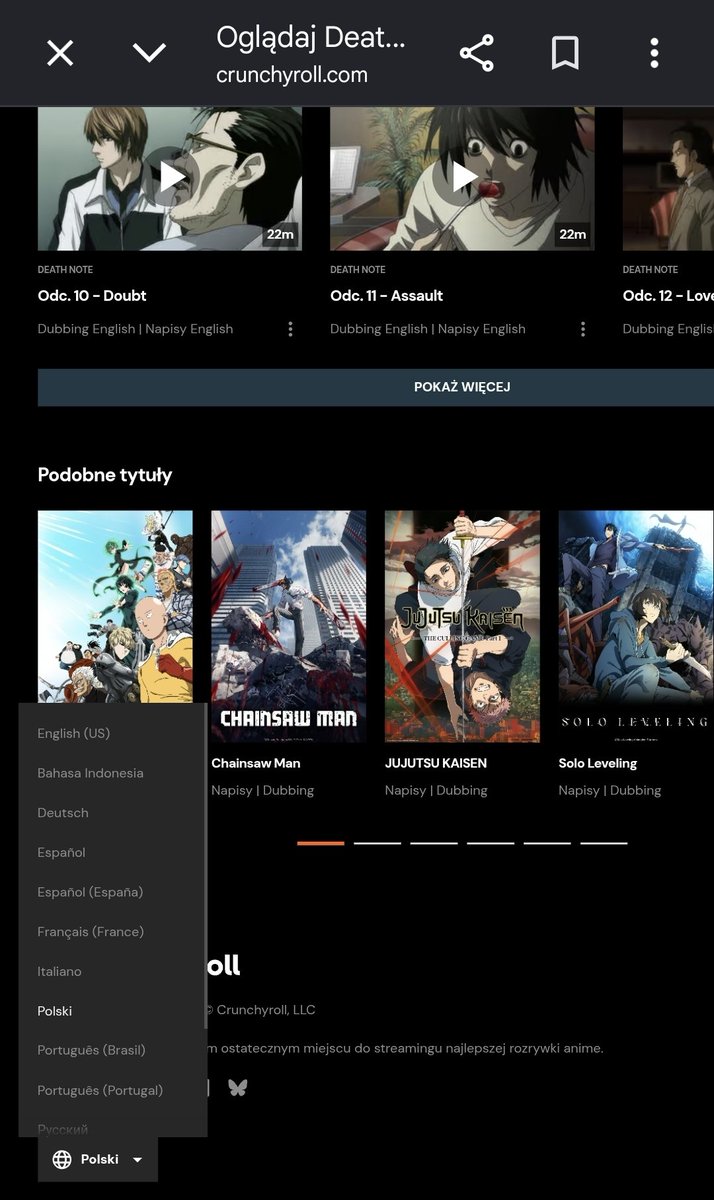Open the Chainsaw Man poster

click(288, 627)
